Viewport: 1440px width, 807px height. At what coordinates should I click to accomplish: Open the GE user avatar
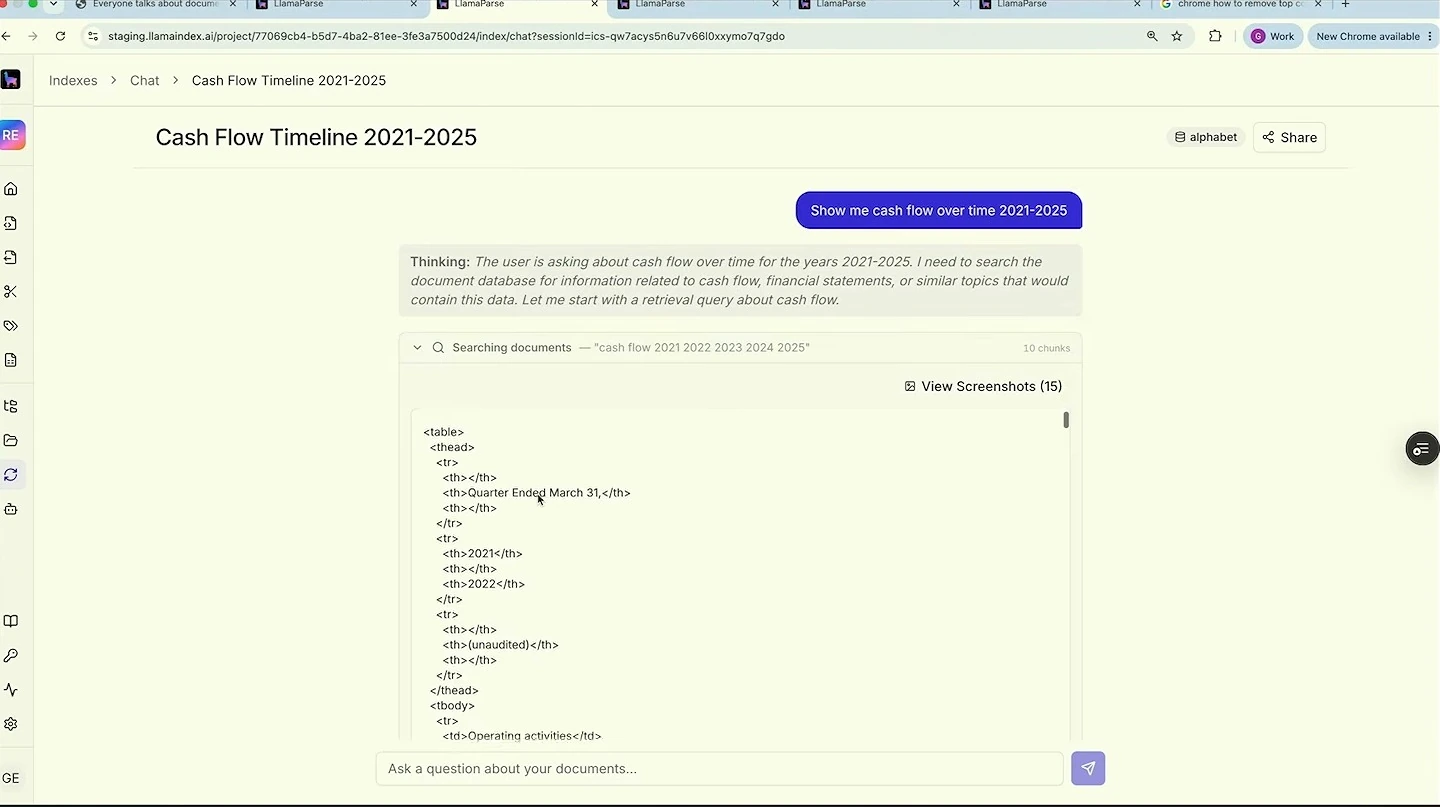pos(11,778)
